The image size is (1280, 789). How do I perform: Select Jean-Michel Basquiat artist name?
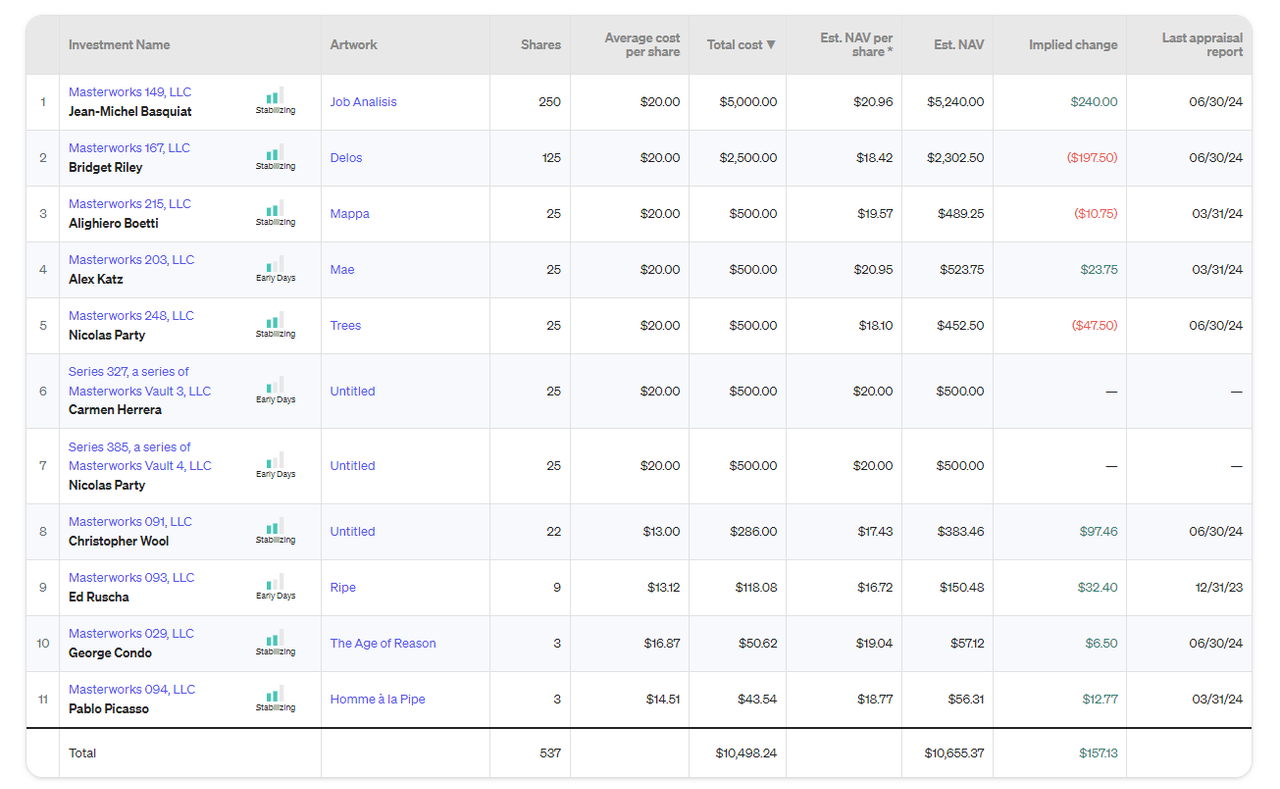[130, 112]
